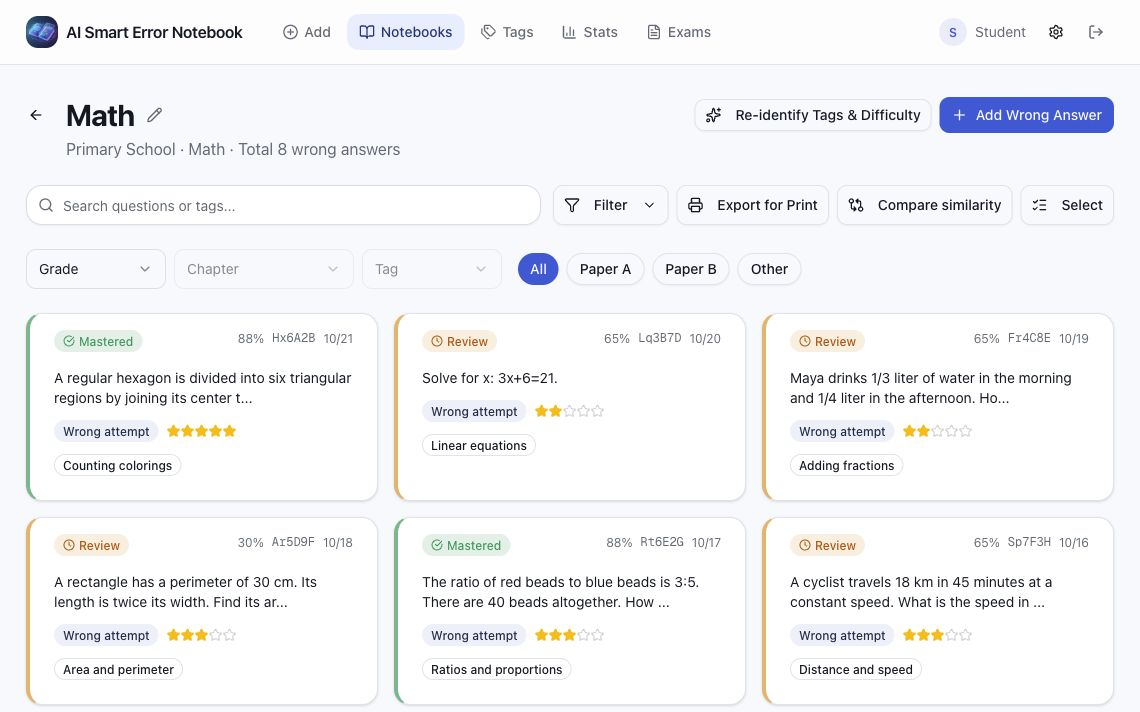Open the Tag dropdown
Screen dimensions: 1140x712
coord(432,269)
